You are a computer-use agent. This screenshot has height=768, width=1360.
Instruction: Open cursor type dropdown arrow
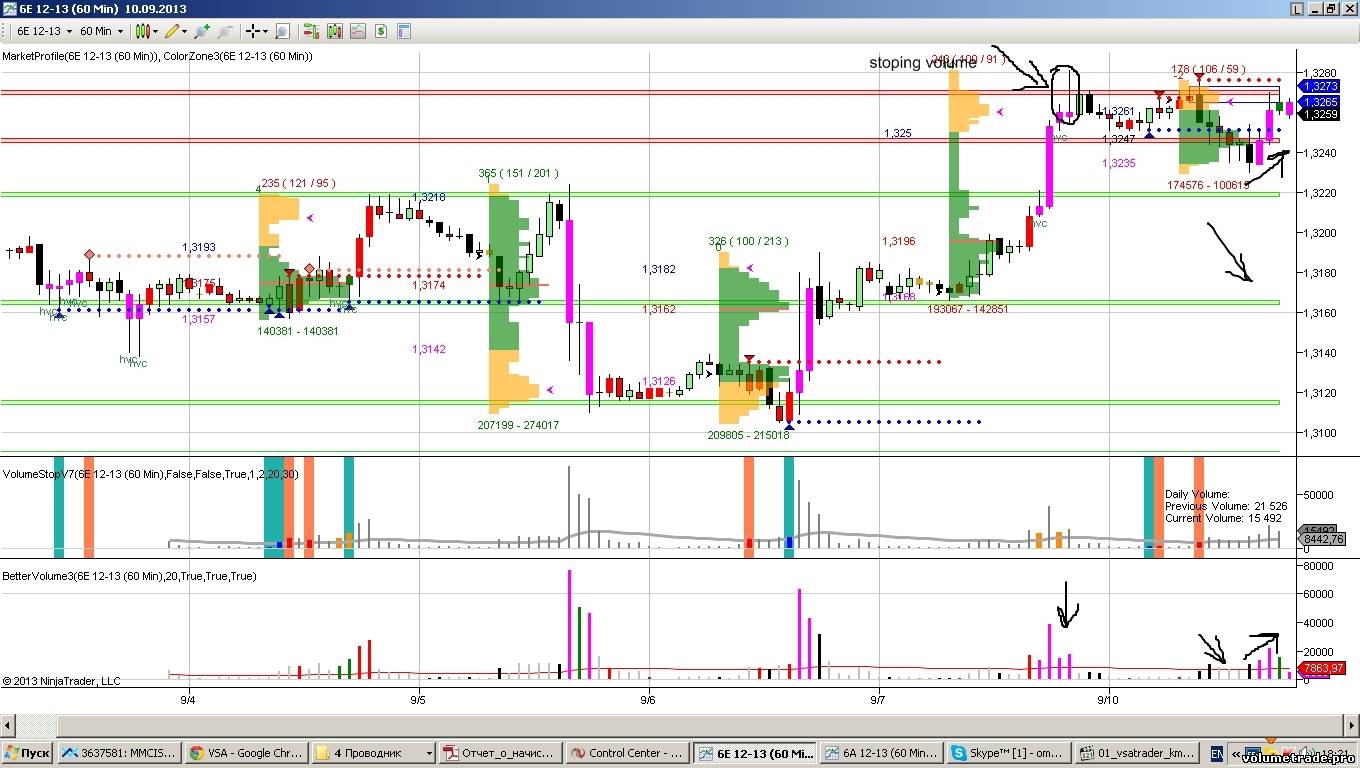[266, 32]
